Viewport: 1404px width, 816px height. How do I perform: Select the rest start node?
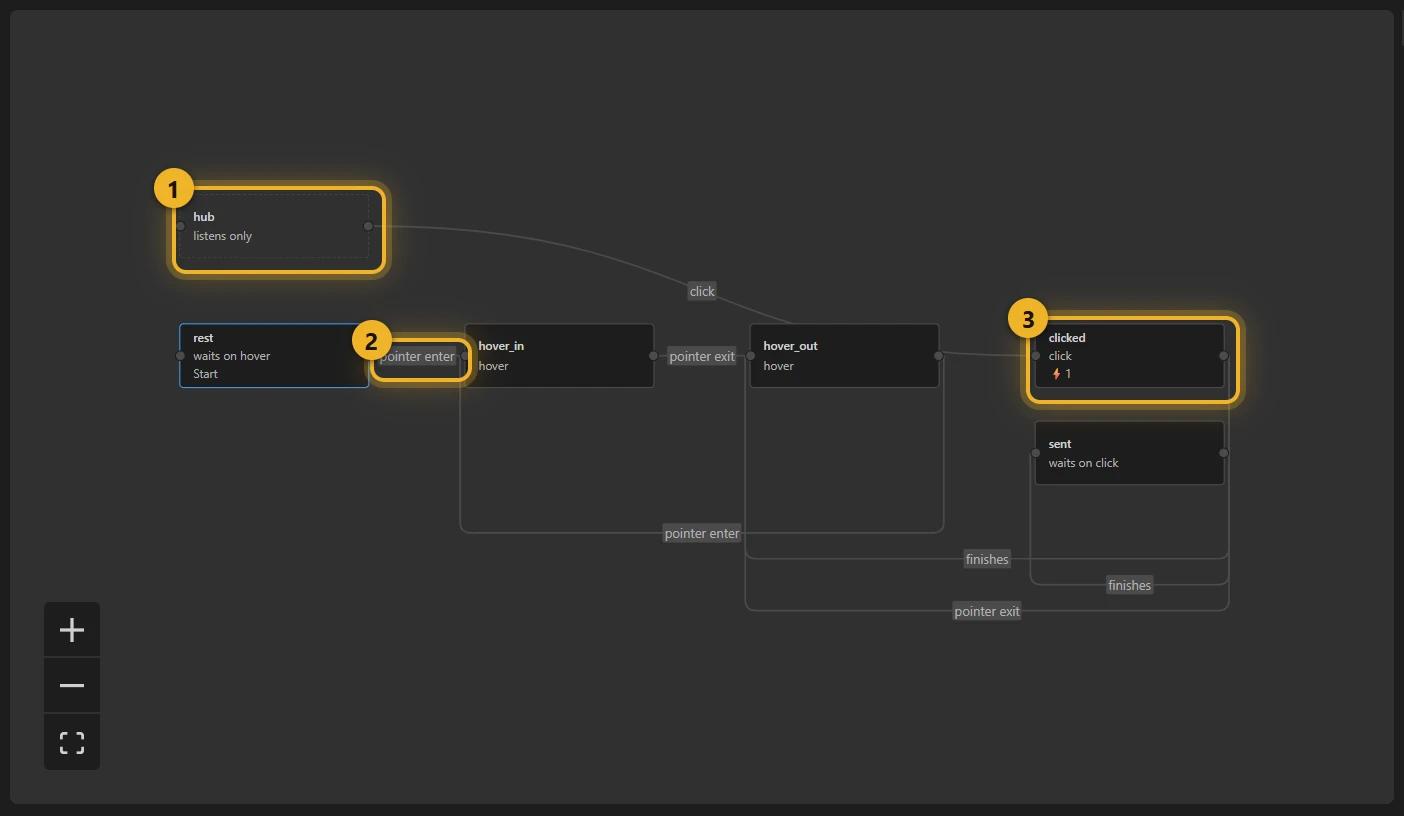(274, 355)
